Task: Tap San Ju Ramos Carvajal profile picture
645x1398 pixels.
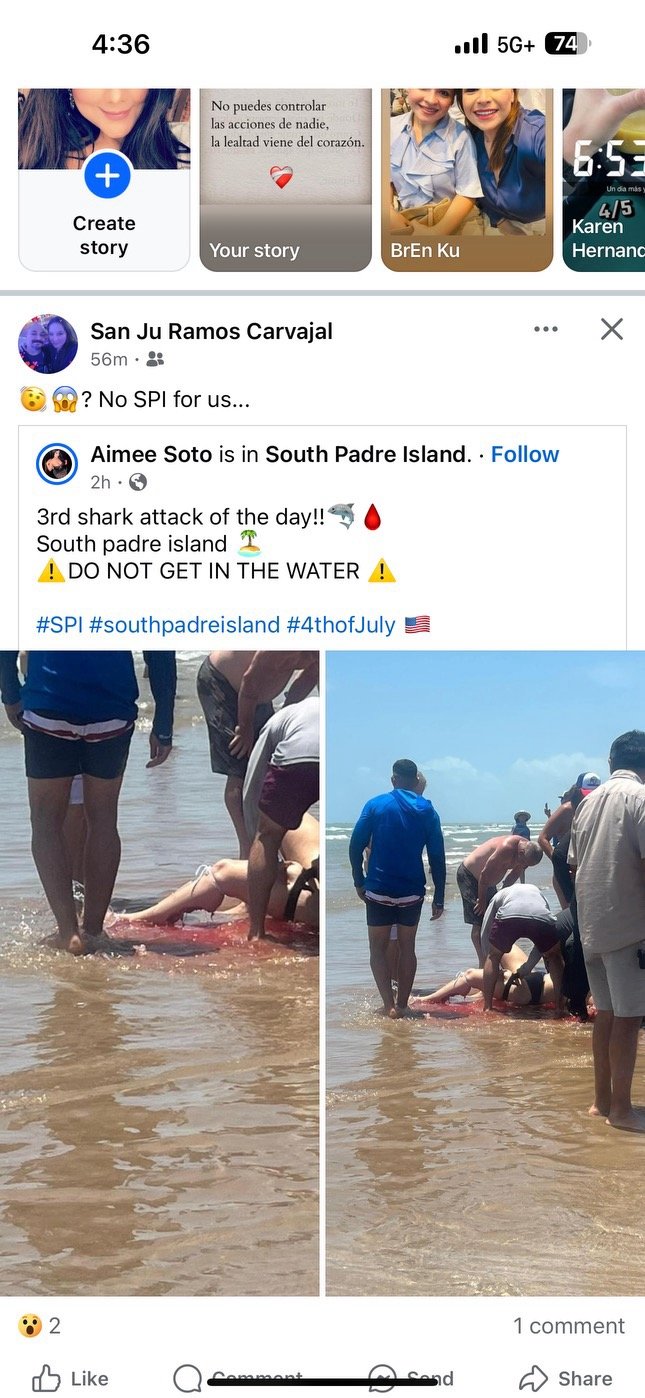Action: (x=48, y=344)
